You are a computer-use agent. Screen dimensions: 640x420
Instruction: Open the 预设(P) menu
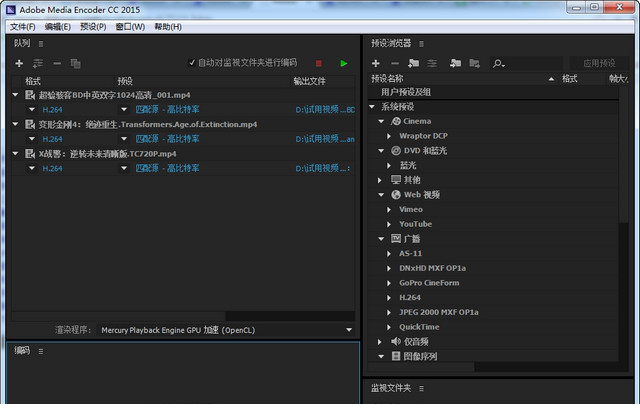pos(93,27)
